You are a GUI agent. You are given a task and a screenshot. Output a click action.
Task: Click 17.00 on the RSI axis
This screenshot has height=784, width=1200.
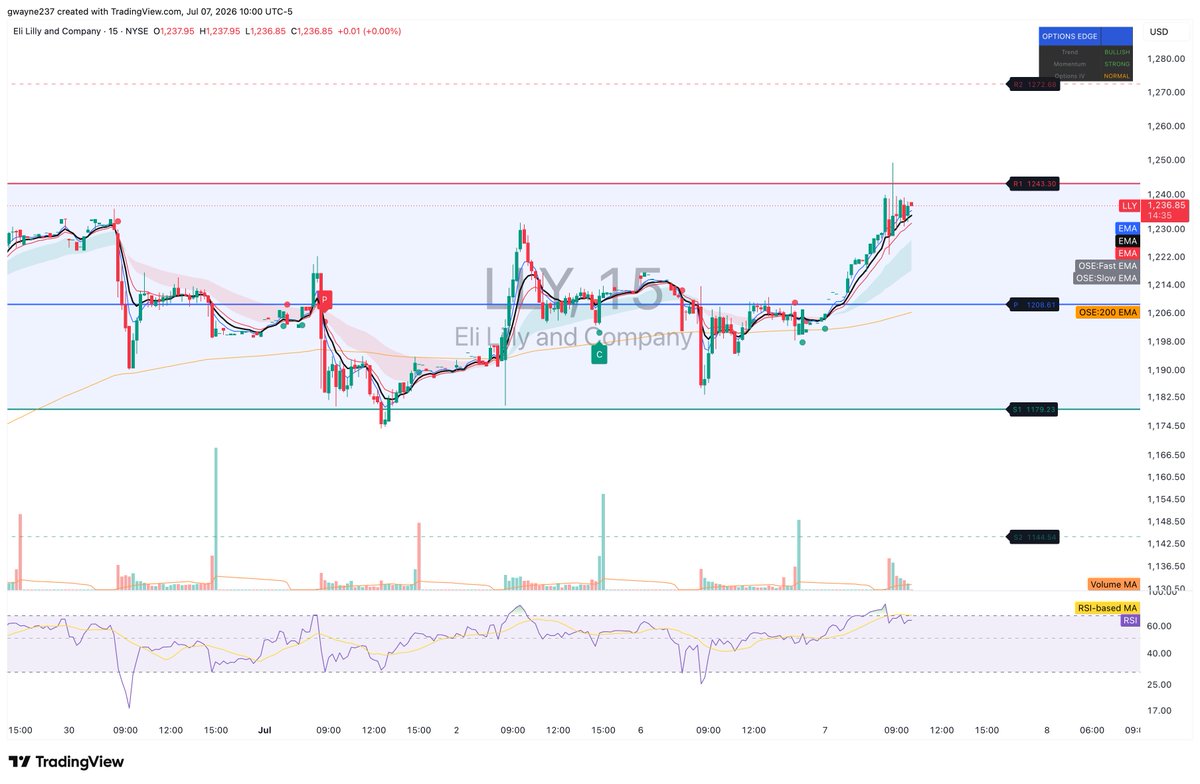point(1160,711)
